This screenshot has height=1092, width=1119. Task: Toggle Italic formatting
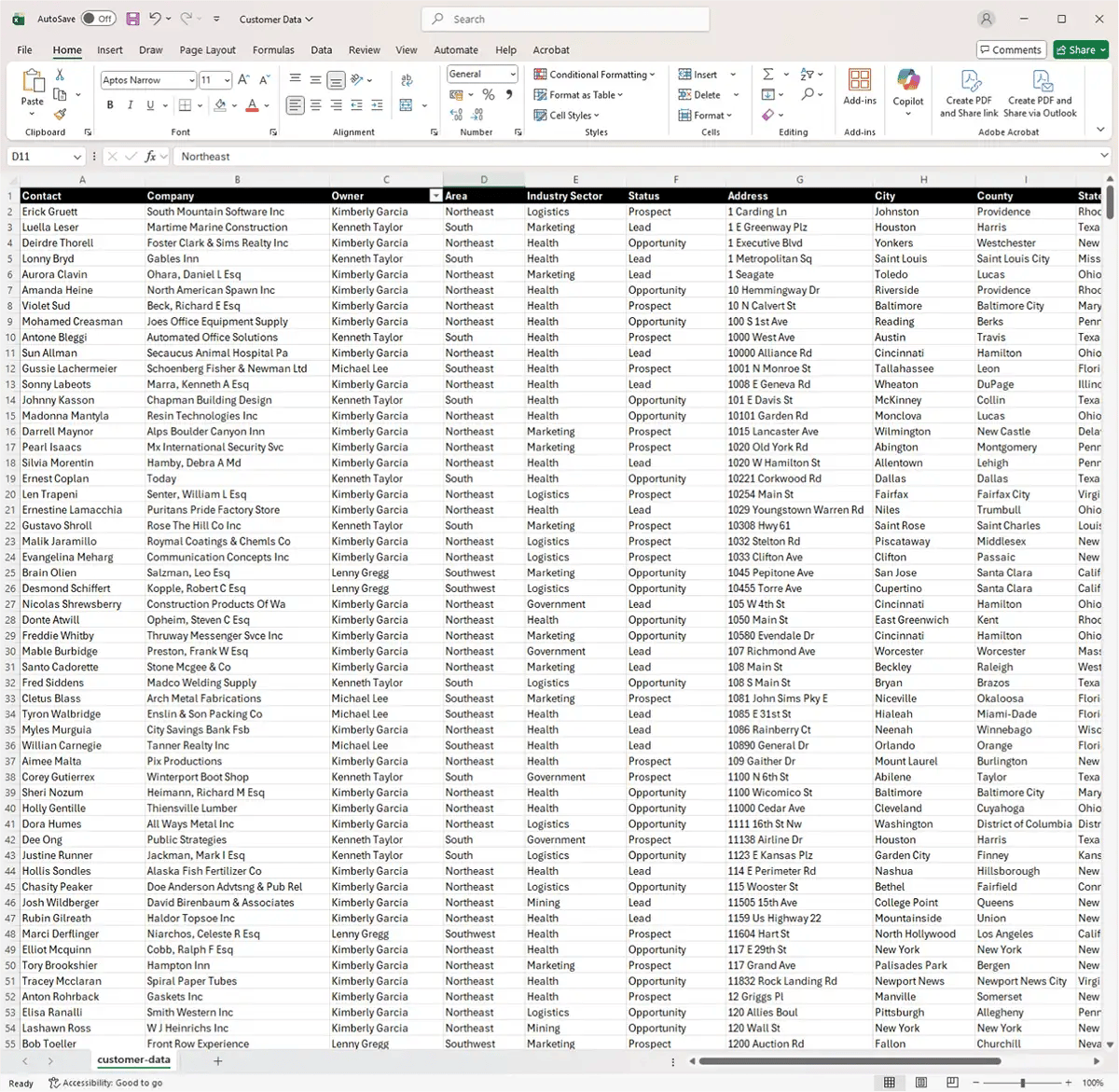tap(130, 105)
